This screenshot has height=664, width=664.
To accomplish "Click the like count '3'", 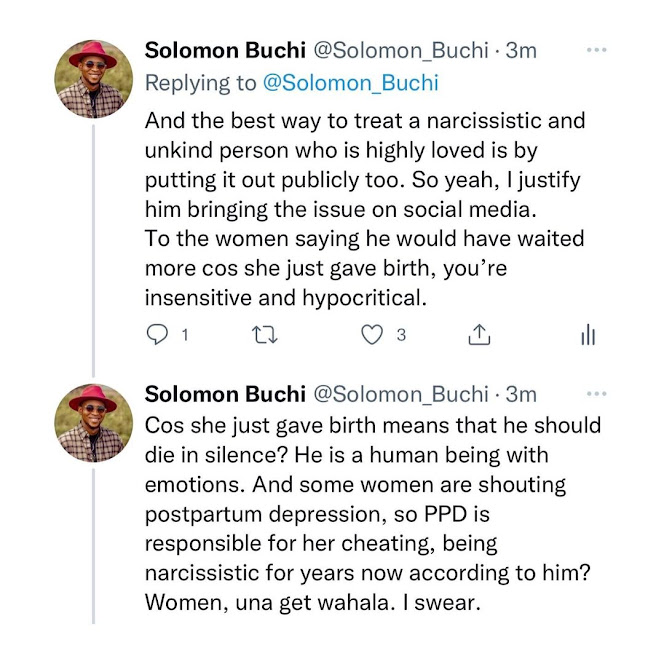I will (401, 336).
